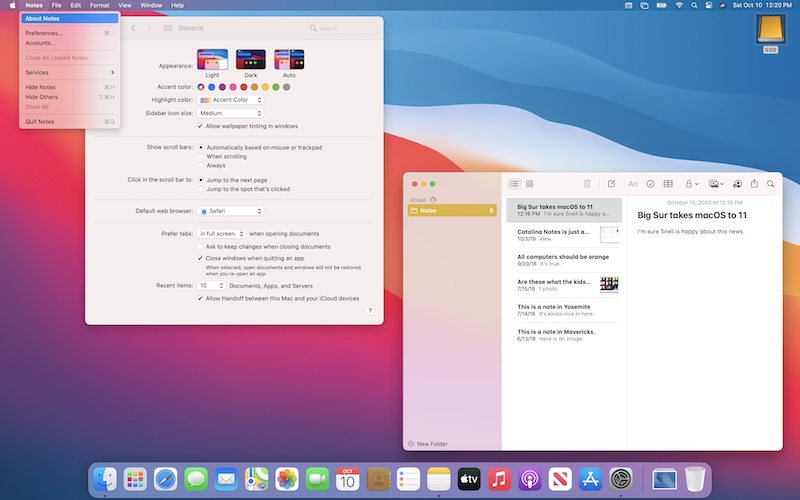Viewport: 800px width, 500px height.
Task: Choose the Dark appearance thumbnail
Action: (x=251, y=60)
